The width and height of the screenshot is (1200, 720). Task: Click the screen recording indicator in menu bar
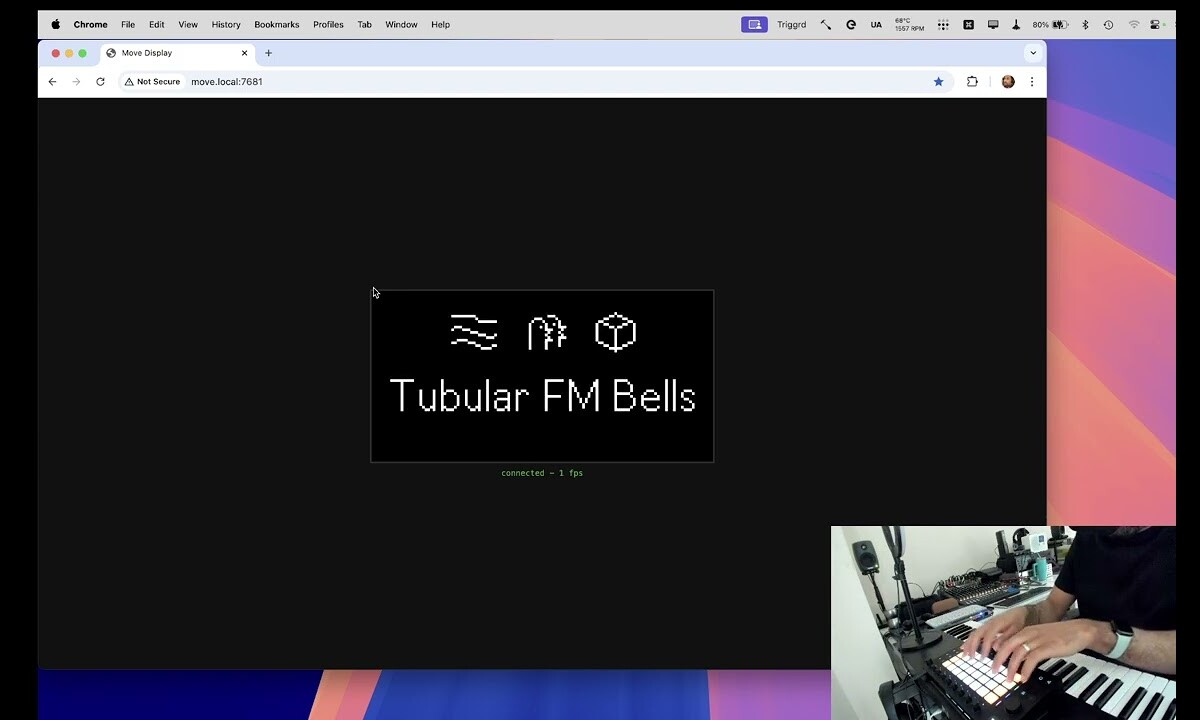click(754, 25)
